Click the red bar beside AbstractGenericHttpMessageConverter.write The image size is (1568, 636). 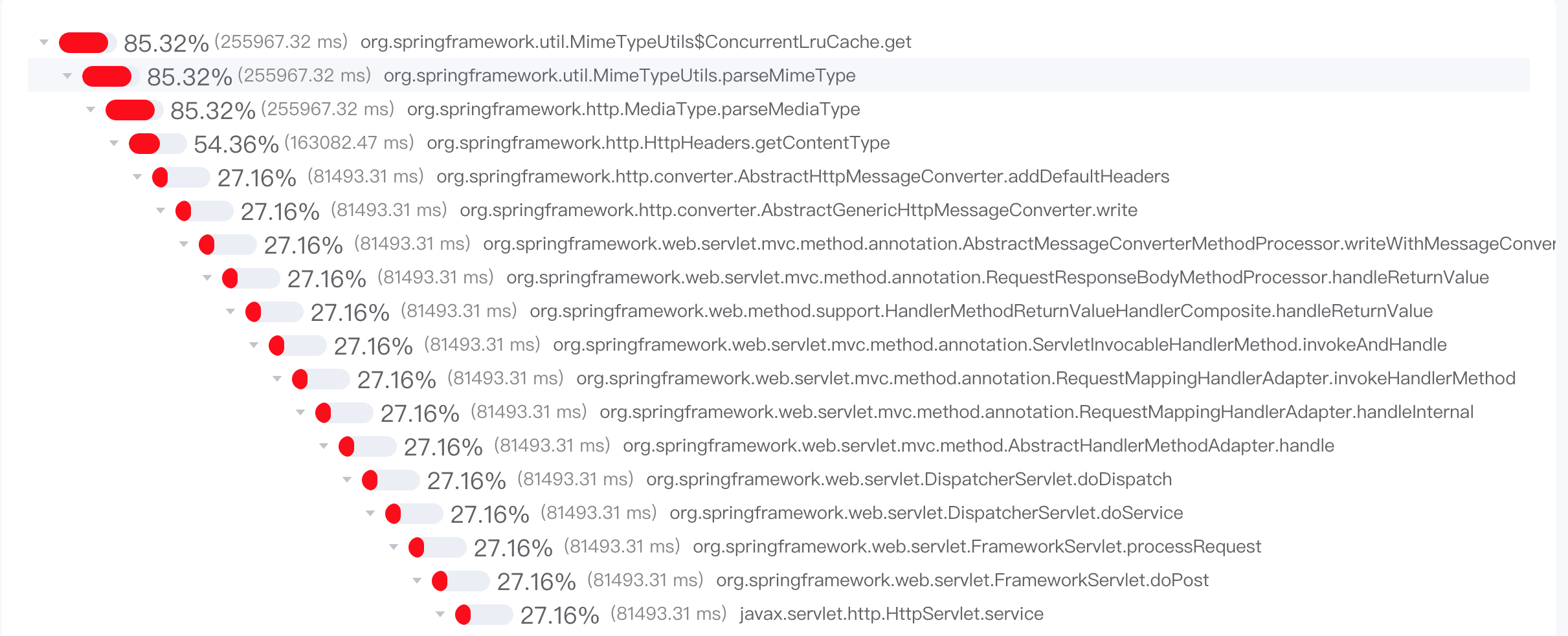(x=204, y=211)
